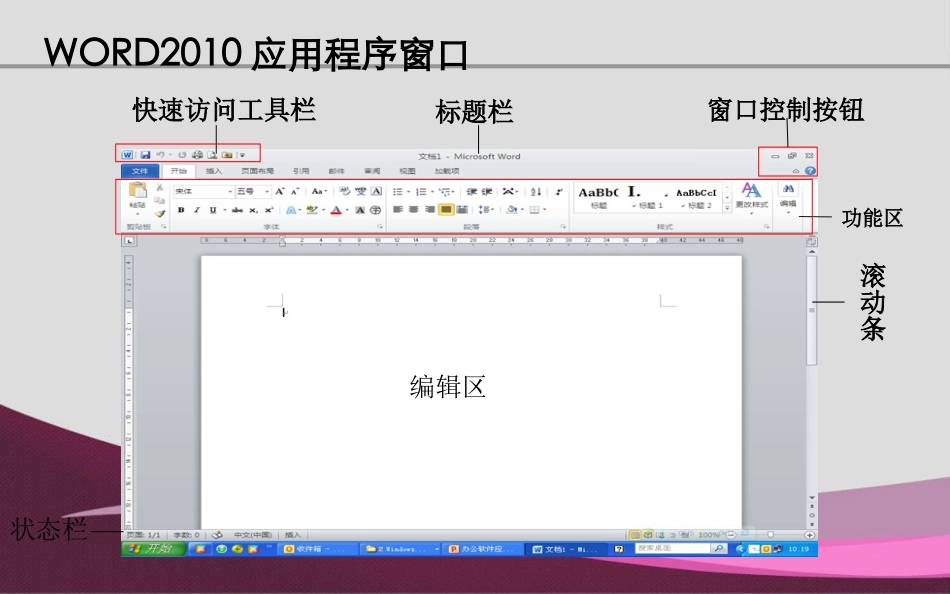The height and width of the screenshot is (594, 950).
Task: Switch to the 页面布局 tab
Action: pos(257,171)
